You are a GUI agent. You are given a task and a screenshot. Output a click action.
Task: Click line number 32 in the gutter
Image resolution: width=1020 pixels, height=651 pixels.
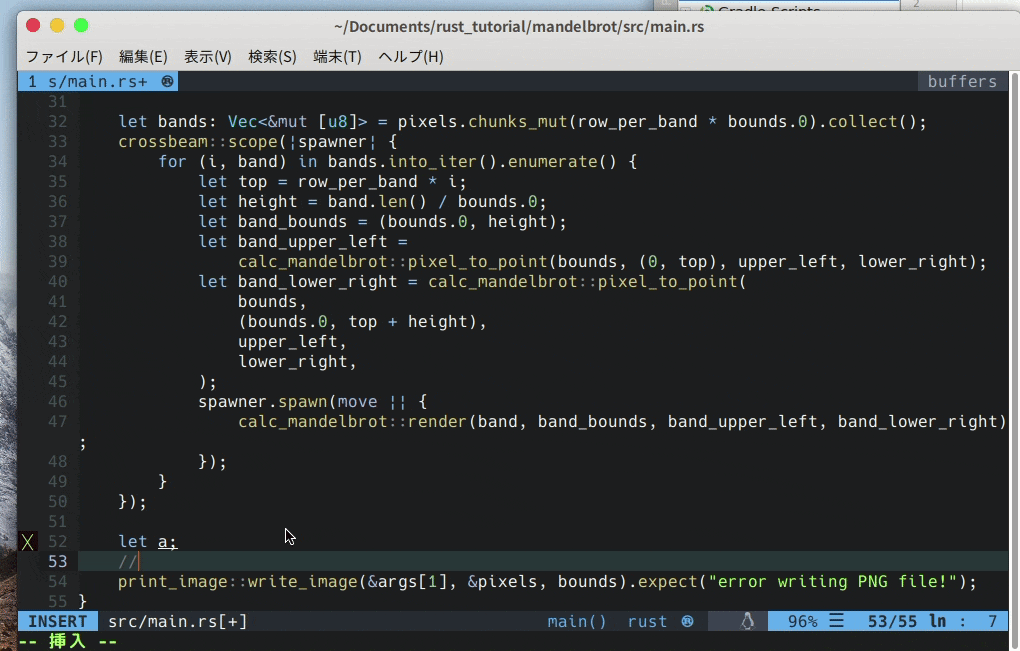click(57, 122)
